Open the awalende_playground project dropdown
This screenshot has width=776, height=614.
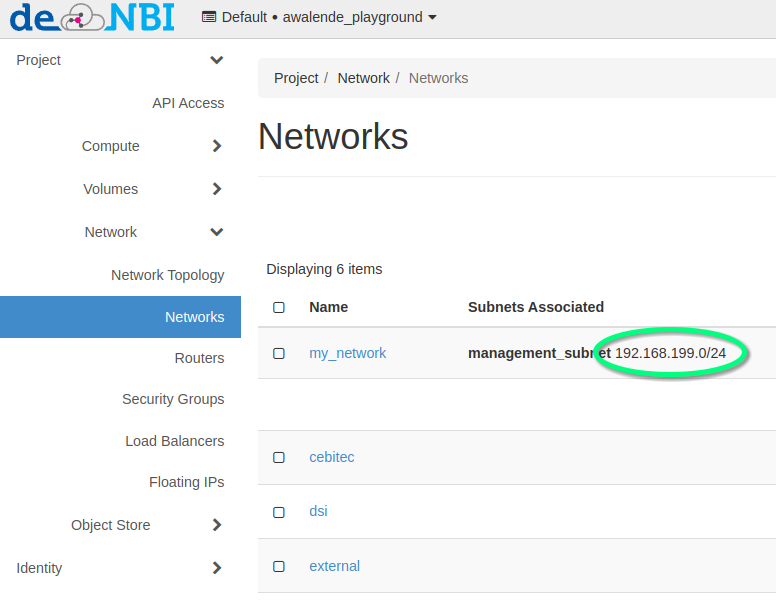[x=320, y=17]
